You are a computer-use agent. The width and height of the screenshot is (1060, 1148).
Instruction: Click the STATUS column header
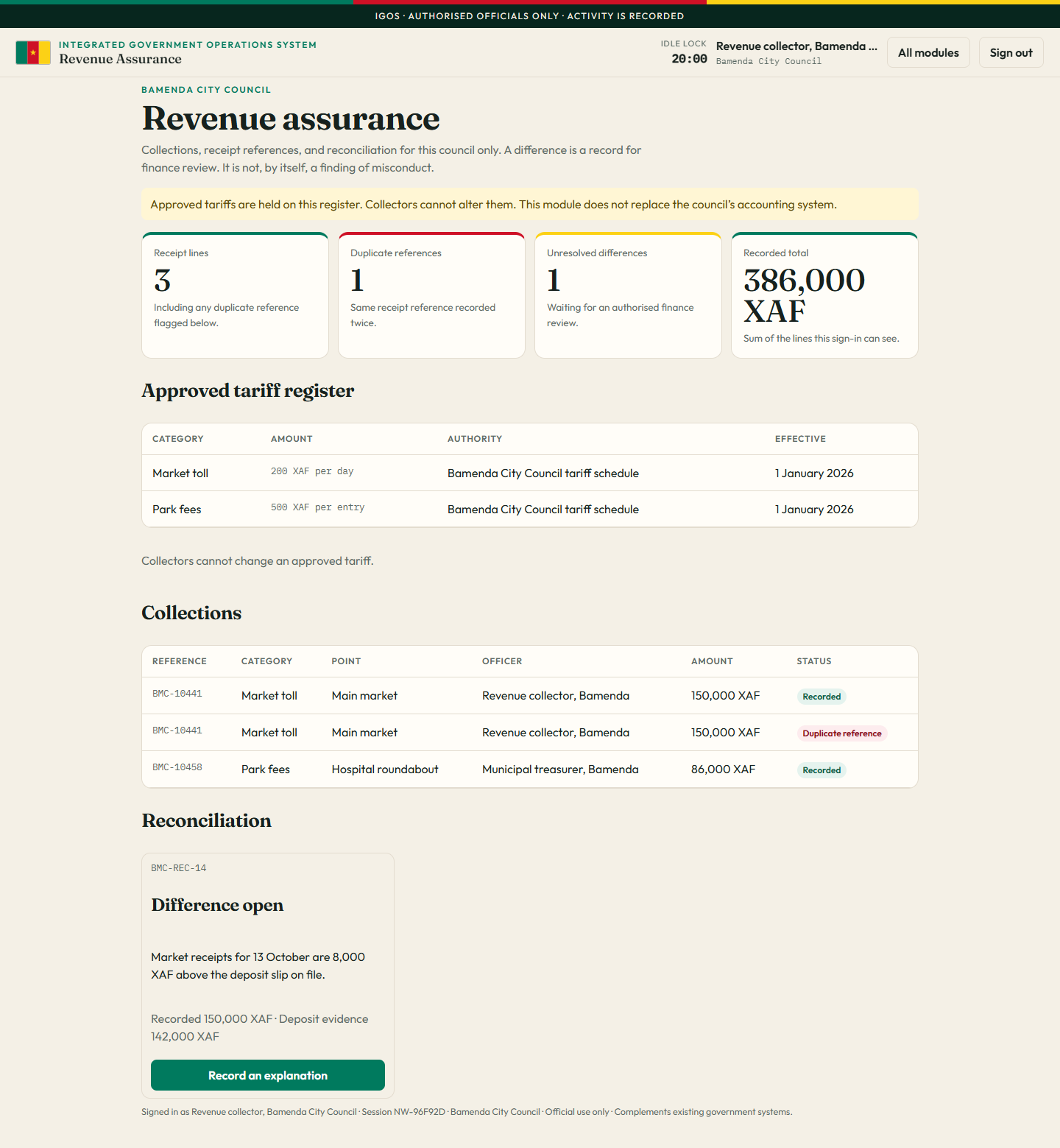tap(814, 661)
